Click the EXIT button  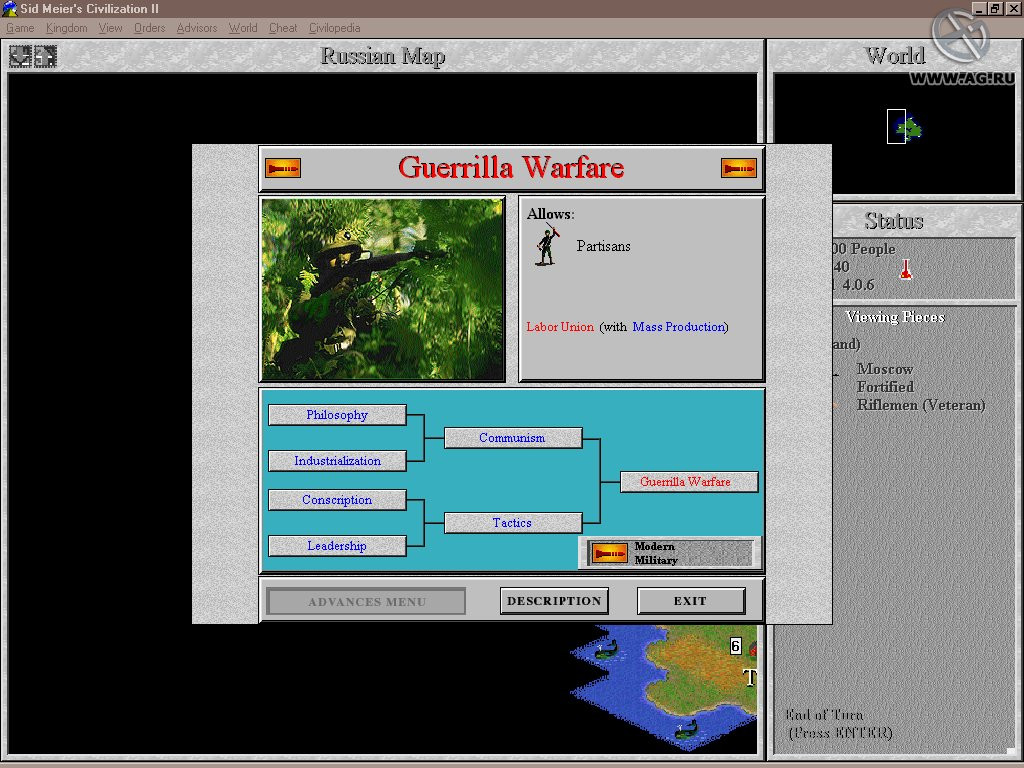click(x=691, y=601)
